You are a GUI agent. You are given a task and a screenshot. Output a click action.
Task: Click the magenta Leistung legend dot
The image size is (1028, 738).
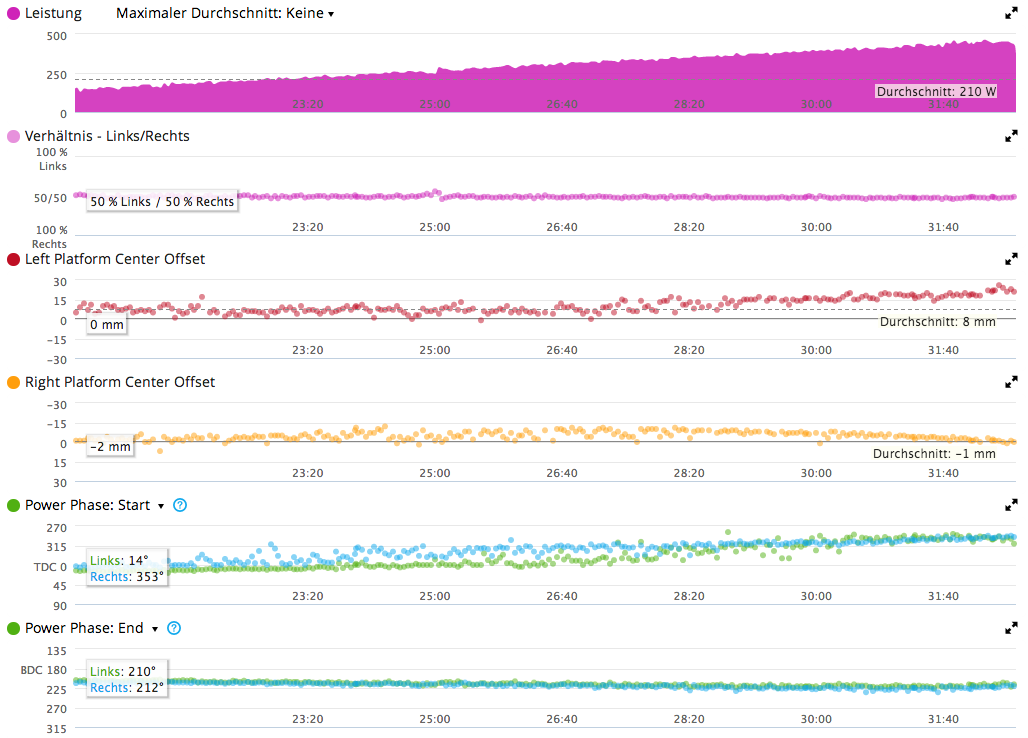click(x=13, y=14)
